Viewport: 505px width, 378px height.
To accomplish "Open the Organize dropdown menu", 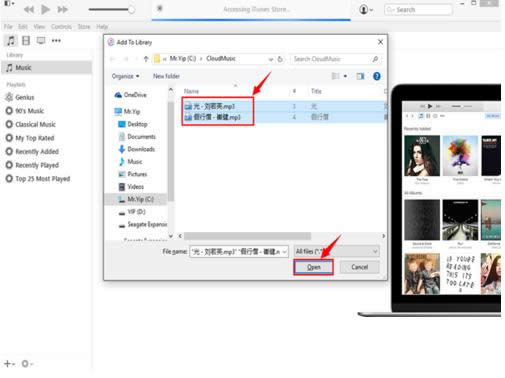I will pyautogui.click(x=125, y=76).
